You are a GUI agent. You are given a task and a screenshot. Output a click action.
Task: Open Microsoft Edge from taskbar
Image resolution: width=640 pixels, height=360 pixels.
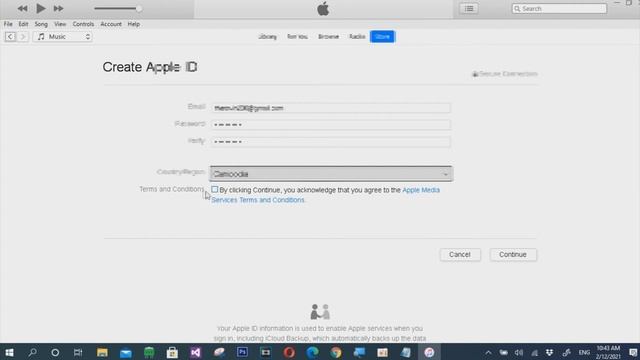click(312, 352)
